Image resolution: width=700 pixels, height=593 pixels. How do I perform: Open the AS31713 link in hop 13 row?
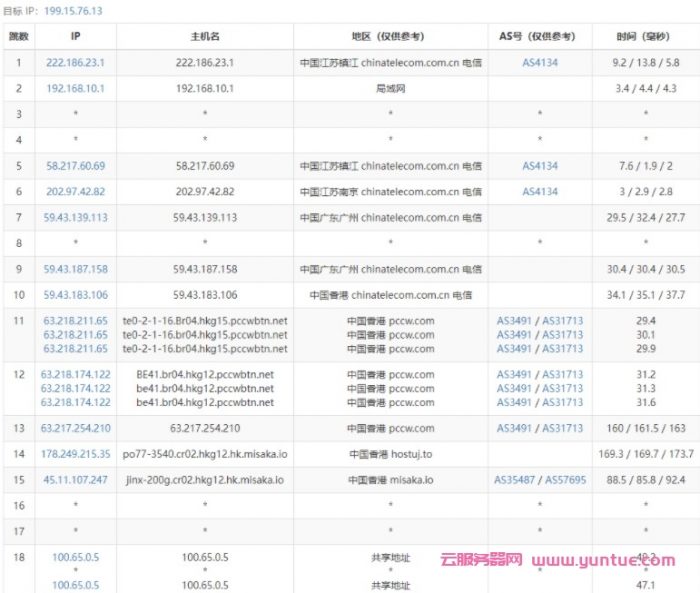[562, 428]
